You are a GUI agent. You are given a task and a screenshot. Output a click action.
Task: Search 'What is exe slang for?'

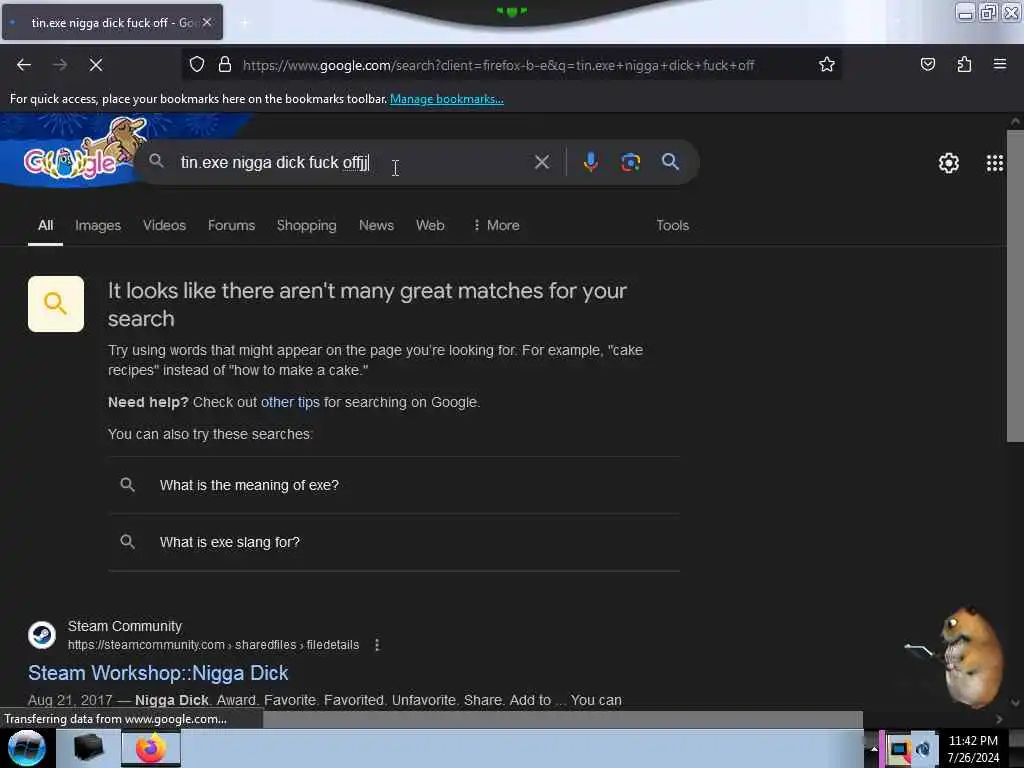pos(394,542)
